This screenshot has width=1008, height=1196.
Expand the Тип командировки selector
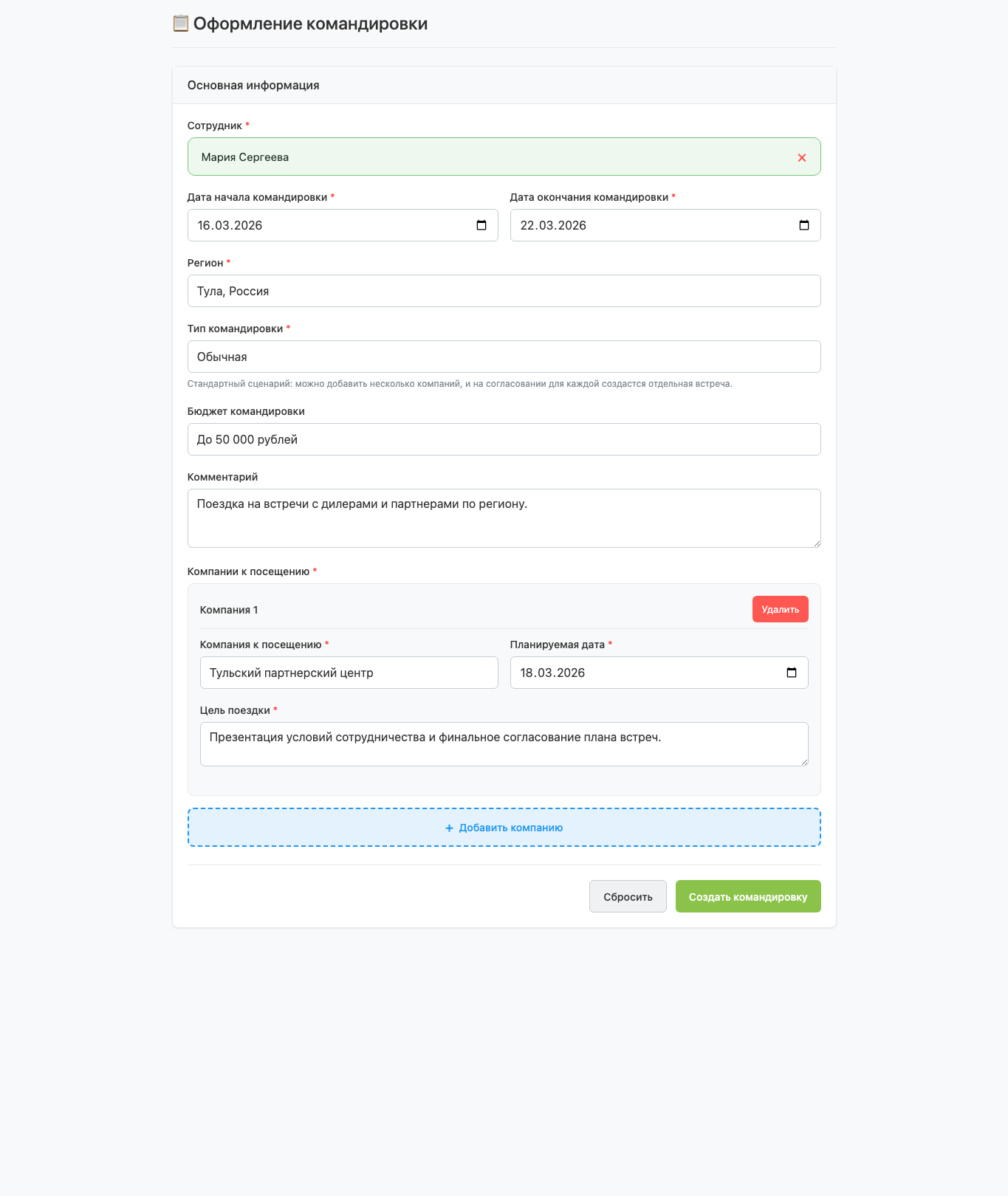click(504, 357)
